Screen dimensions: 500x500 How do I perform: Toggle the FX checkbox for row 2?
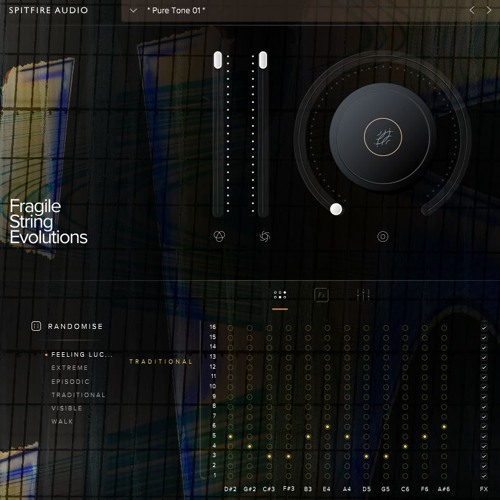pos(484,466)
